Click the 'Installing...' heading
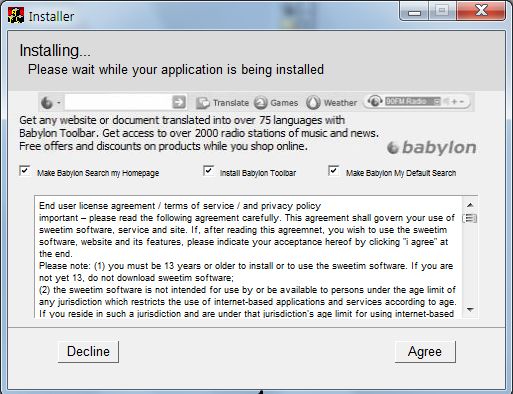The height and width of the screenshot is (394, 513). pos(55,51)
